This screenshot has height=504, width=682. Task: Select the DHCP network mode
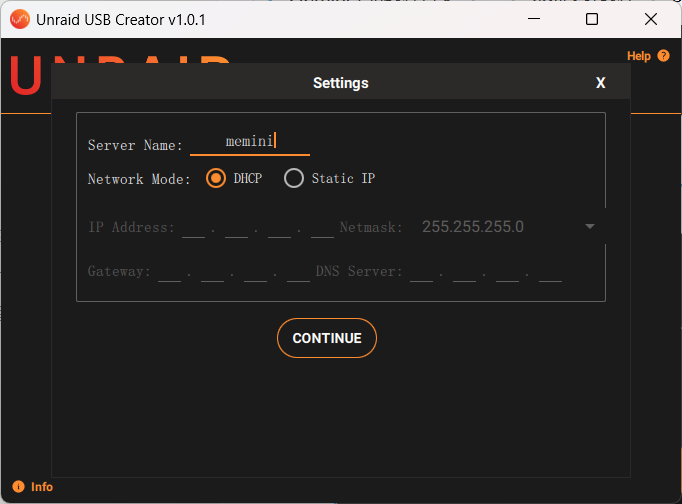tap(215, 178)
